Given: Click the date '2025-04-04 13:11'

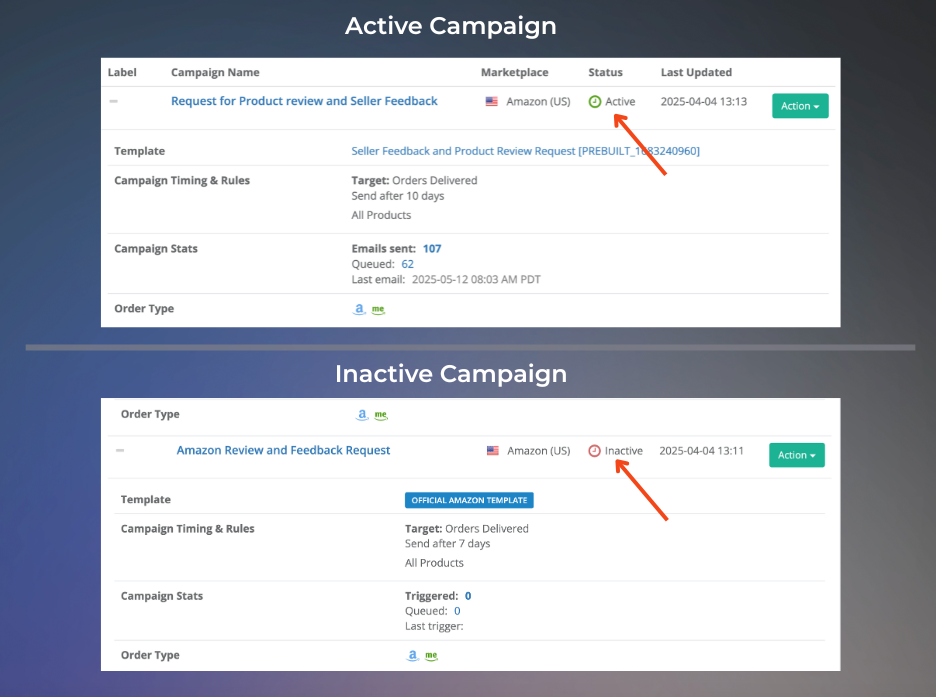Looking at the screenshot, I should click(701, 451).
